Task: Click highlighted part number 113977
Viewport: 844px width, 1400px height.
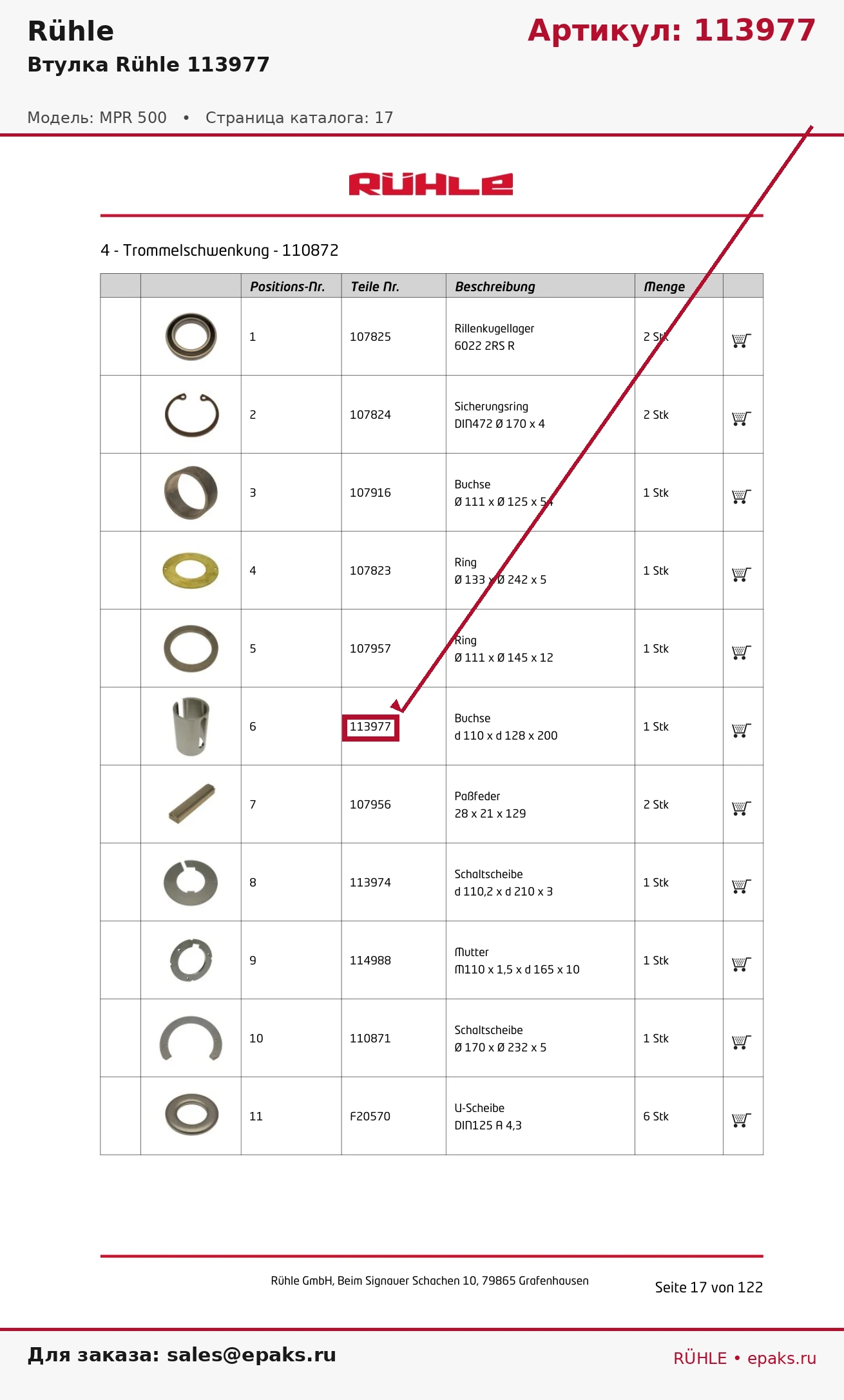Action: 370,727
